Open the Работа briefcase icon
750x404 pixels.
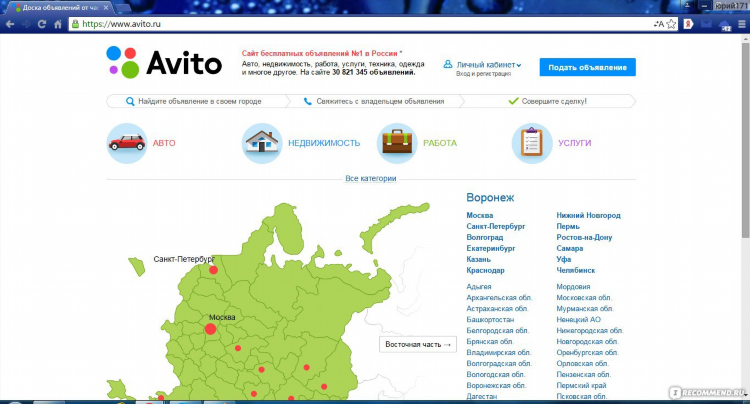tap(397, 143)
